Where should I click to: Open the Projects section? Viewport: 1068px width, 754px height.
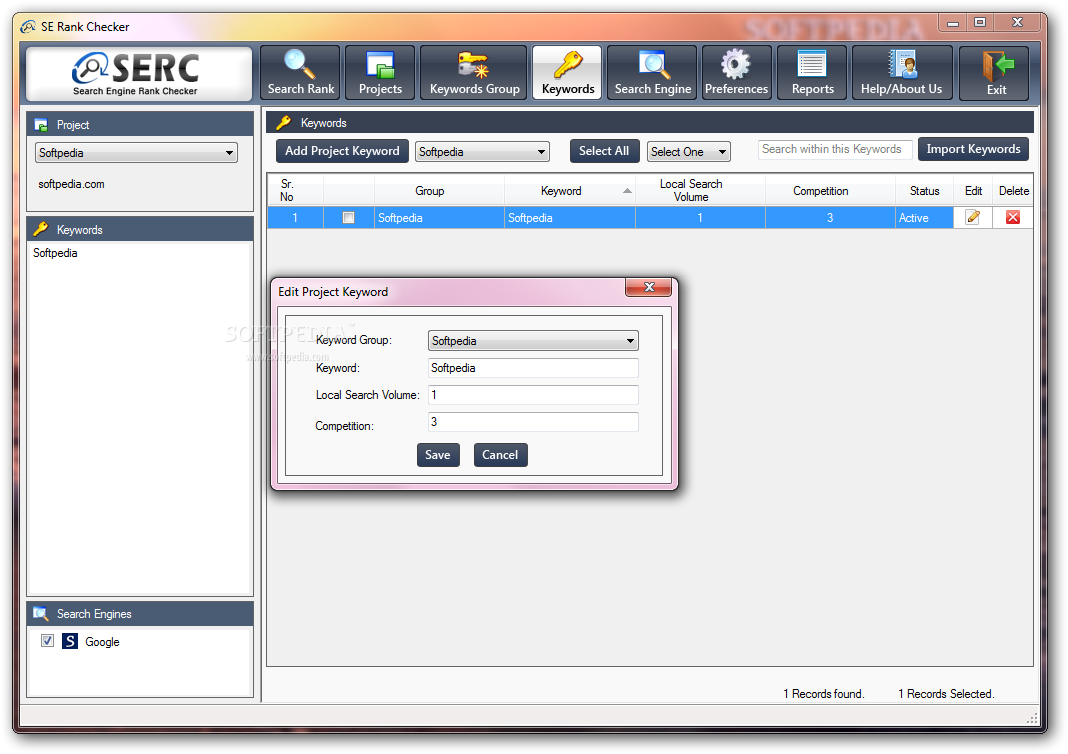(380, 73)
